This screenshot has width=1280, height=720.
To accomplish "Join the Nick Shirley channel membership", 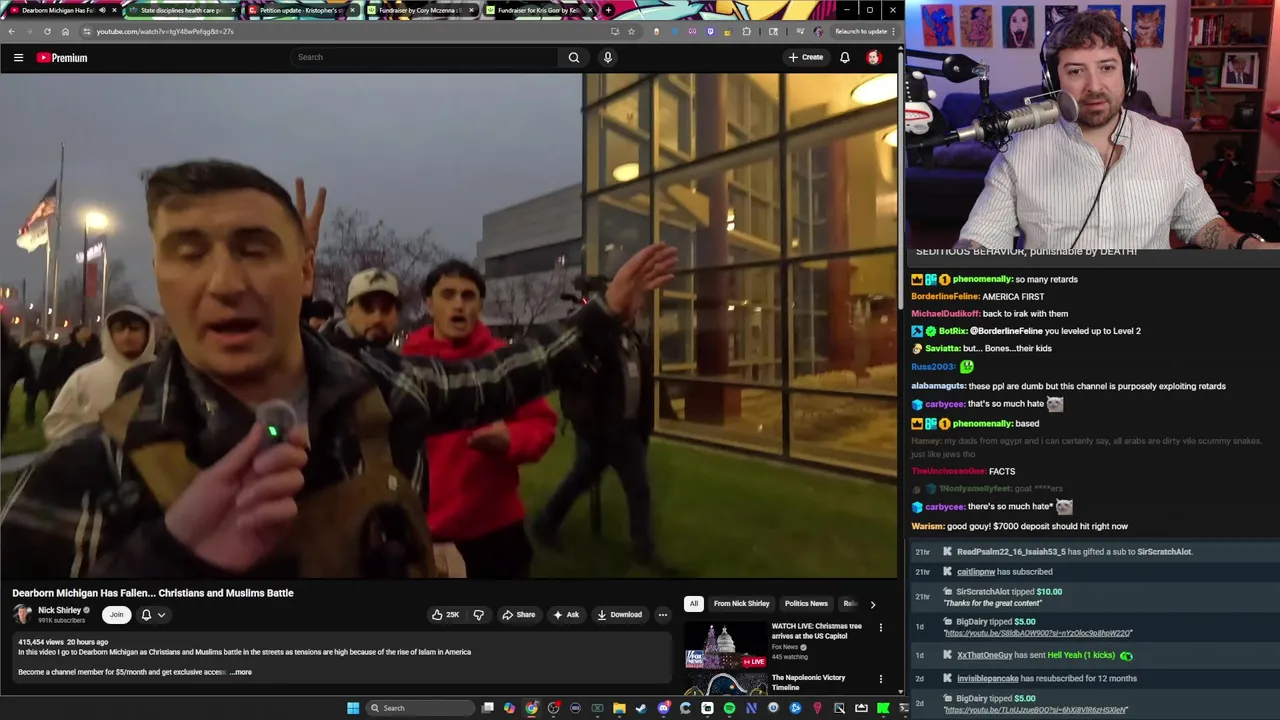I will [x=116, y=615].
